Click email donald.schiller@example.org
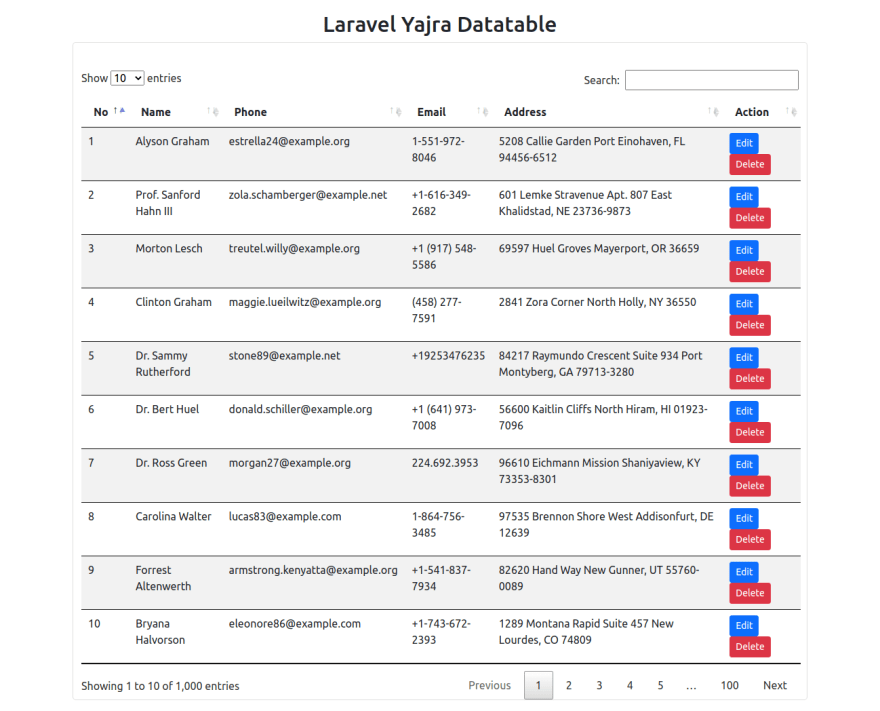The image size is (880, 711). tap(300, 409)
